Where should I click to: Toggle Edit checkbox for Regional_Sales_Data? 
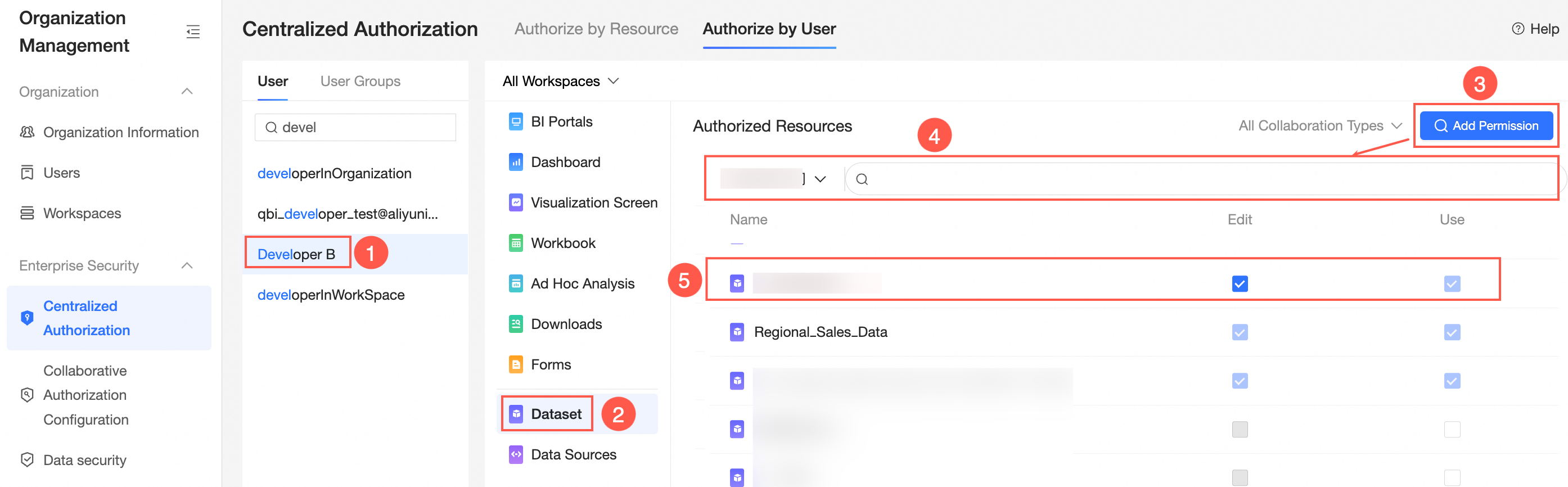(1240, 332)
